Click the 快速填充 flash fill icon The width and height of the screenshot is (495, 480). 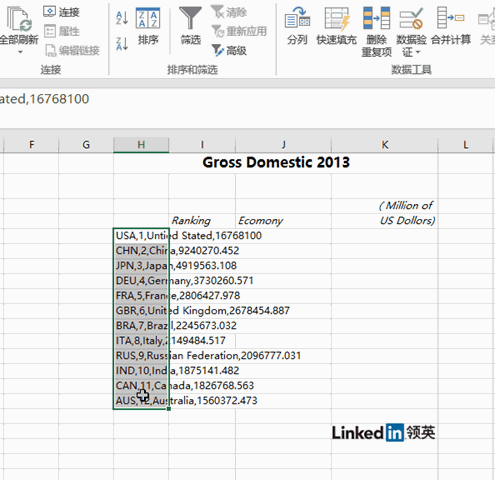tap(337, 26)
